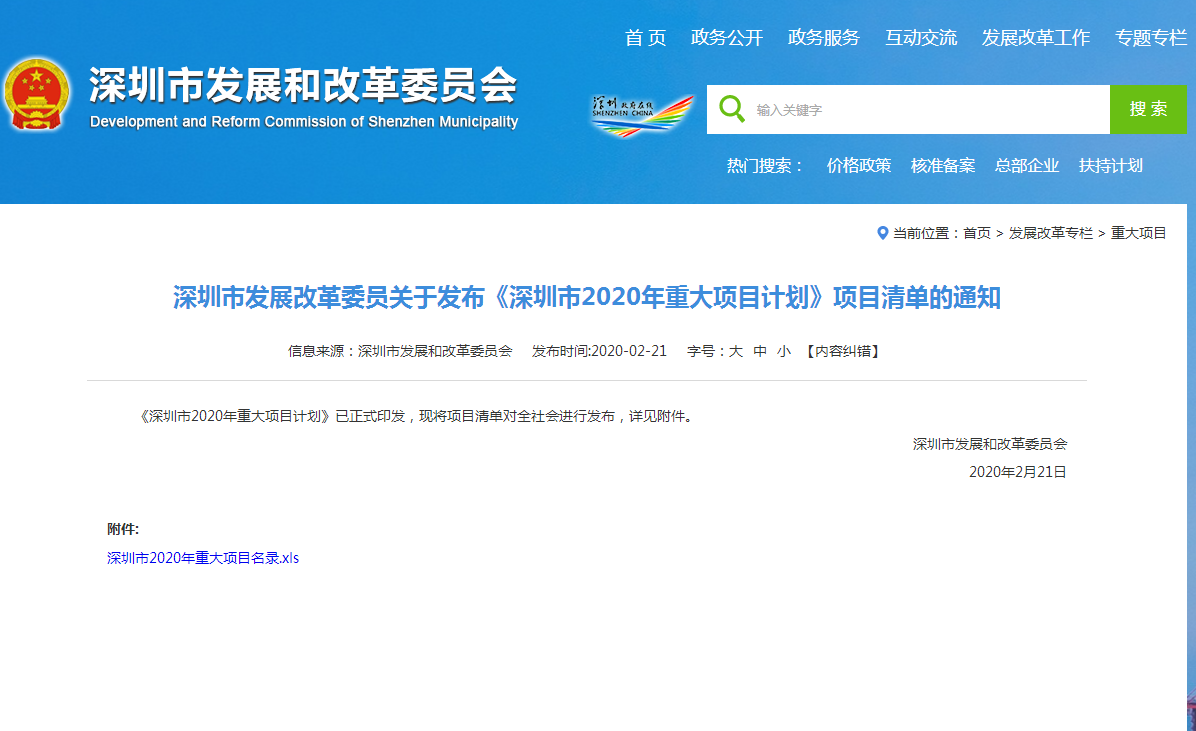Click the Shenzhen China rainbow logo
The height and width of the screenshot is (731, 1196).
(642, 113)
